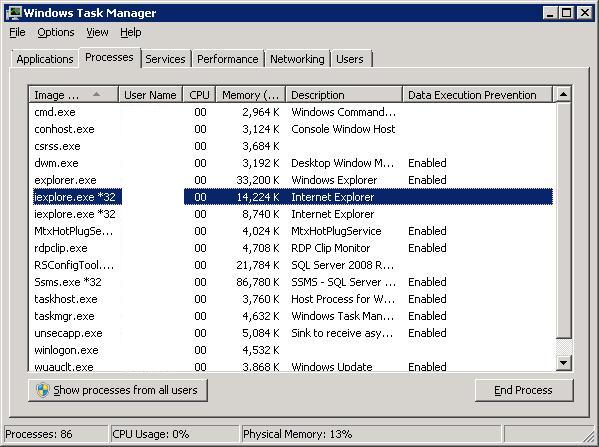Click End Process button

[x=524, y=390]
